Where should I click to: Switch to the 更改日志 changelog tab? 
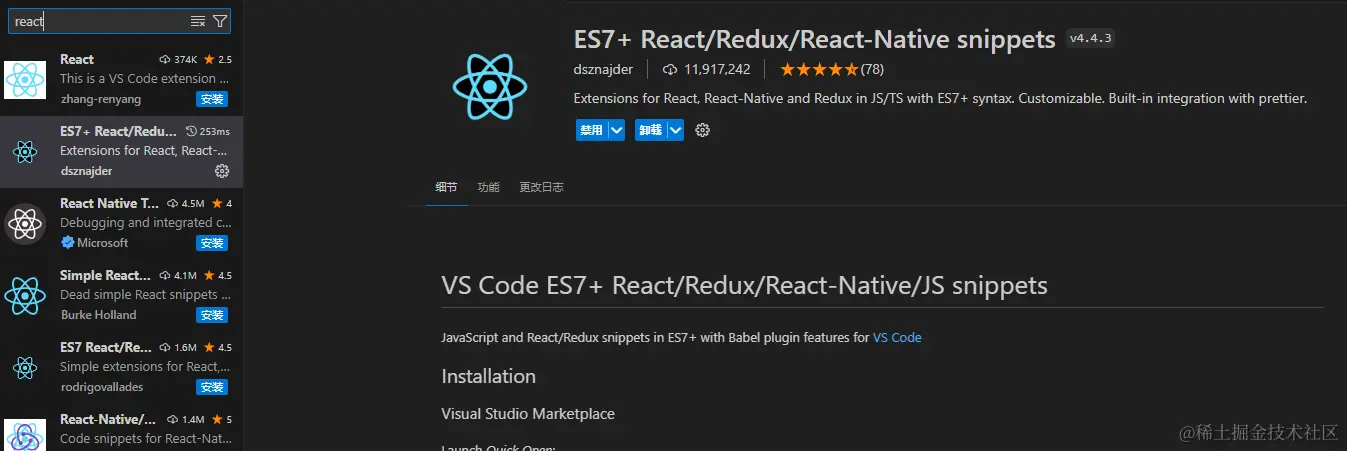(541, 187)
